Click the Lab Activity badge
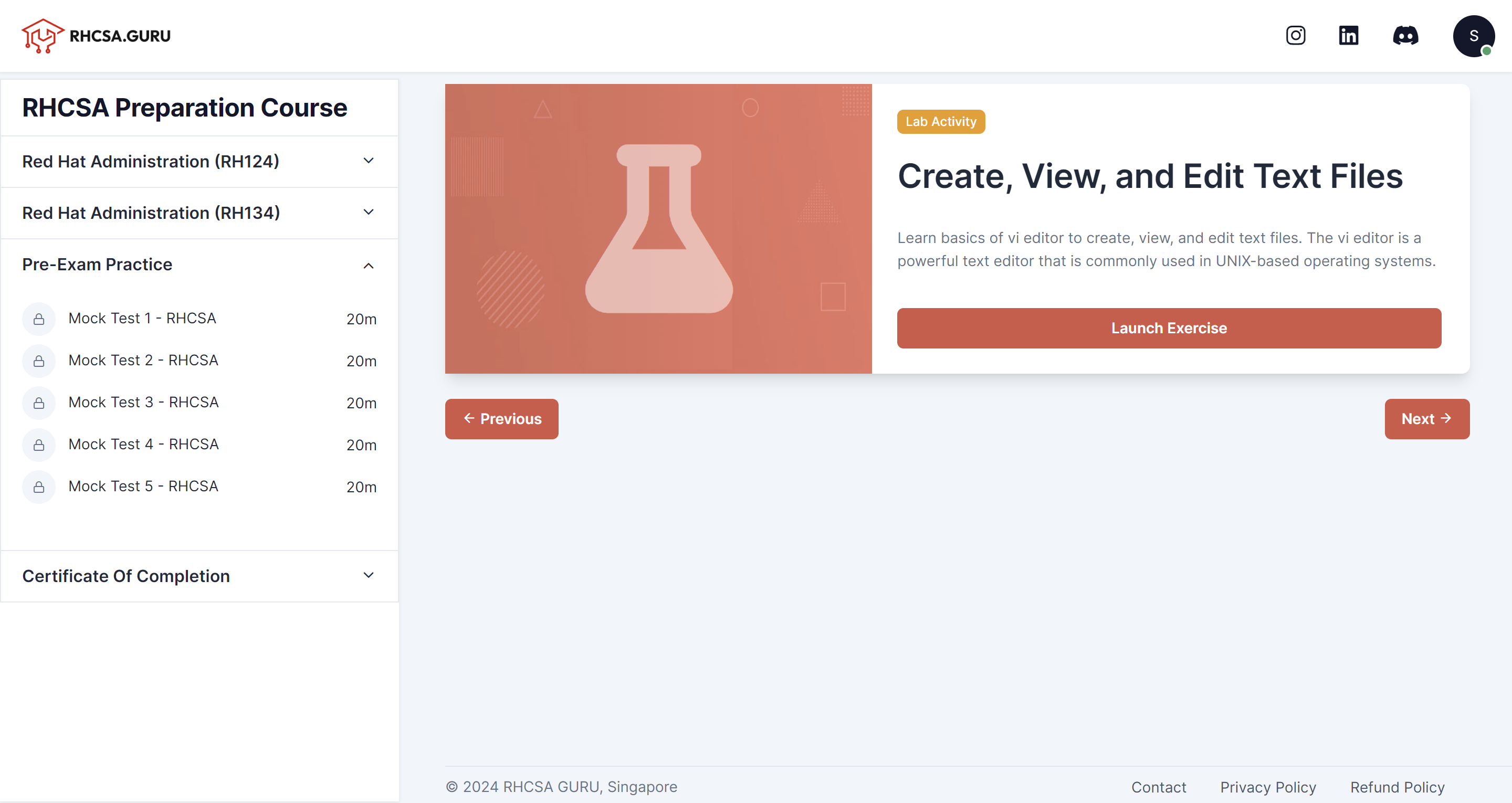Viewport: 1512px width, 803px height. tap(941, 122)
